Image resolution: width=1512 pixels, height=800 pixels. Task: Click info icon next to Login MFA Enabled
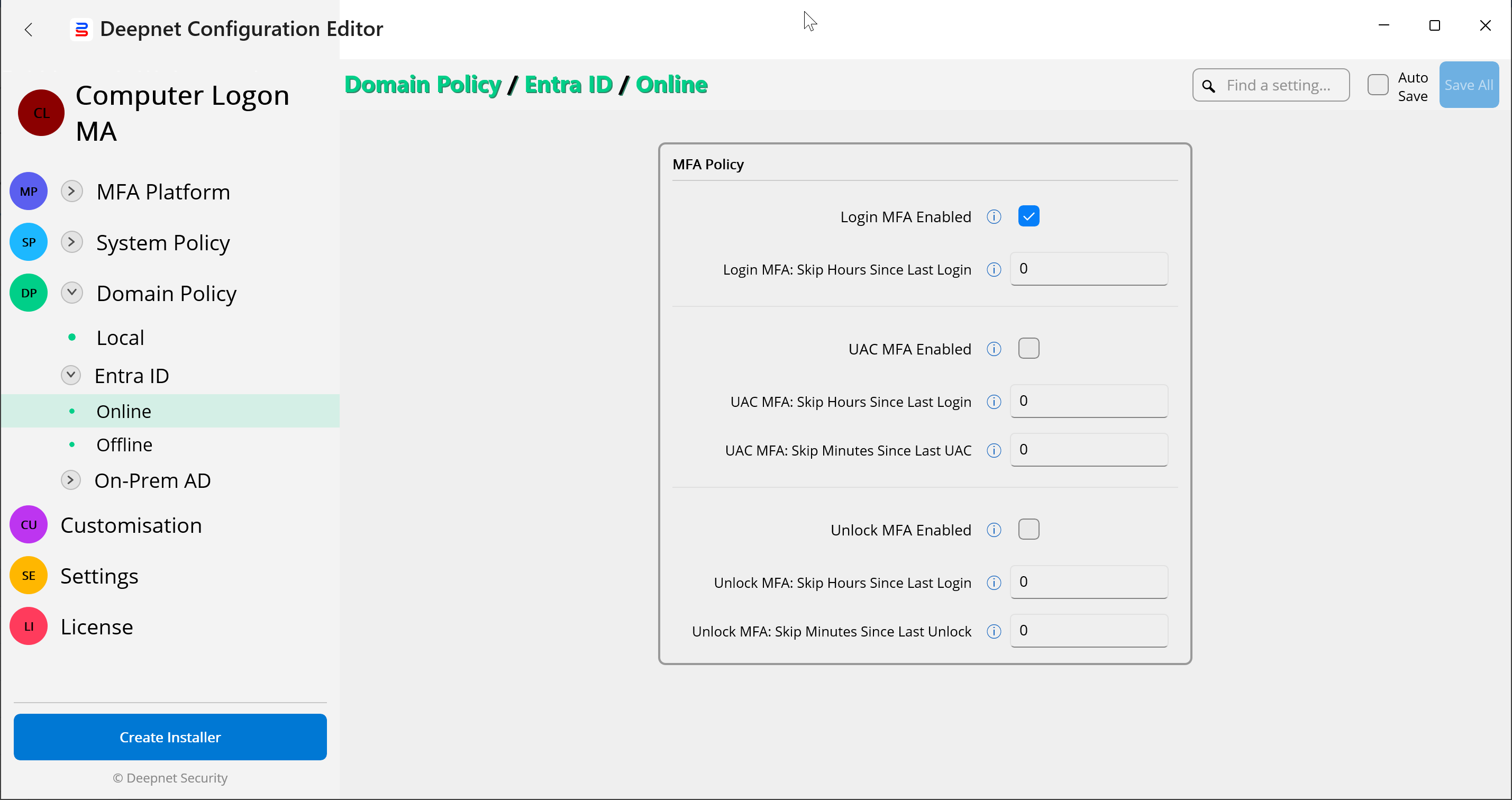[993, 216]
